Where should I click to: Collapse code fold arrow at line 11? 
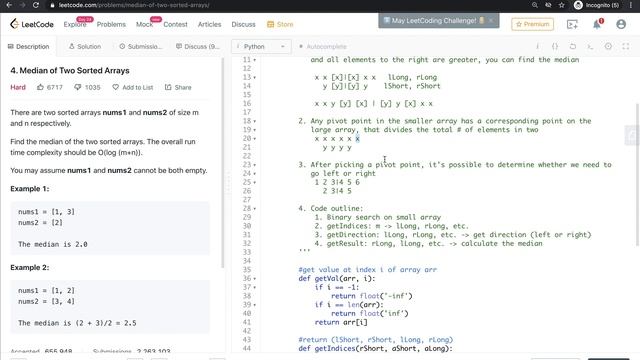[x=255, y=60]
